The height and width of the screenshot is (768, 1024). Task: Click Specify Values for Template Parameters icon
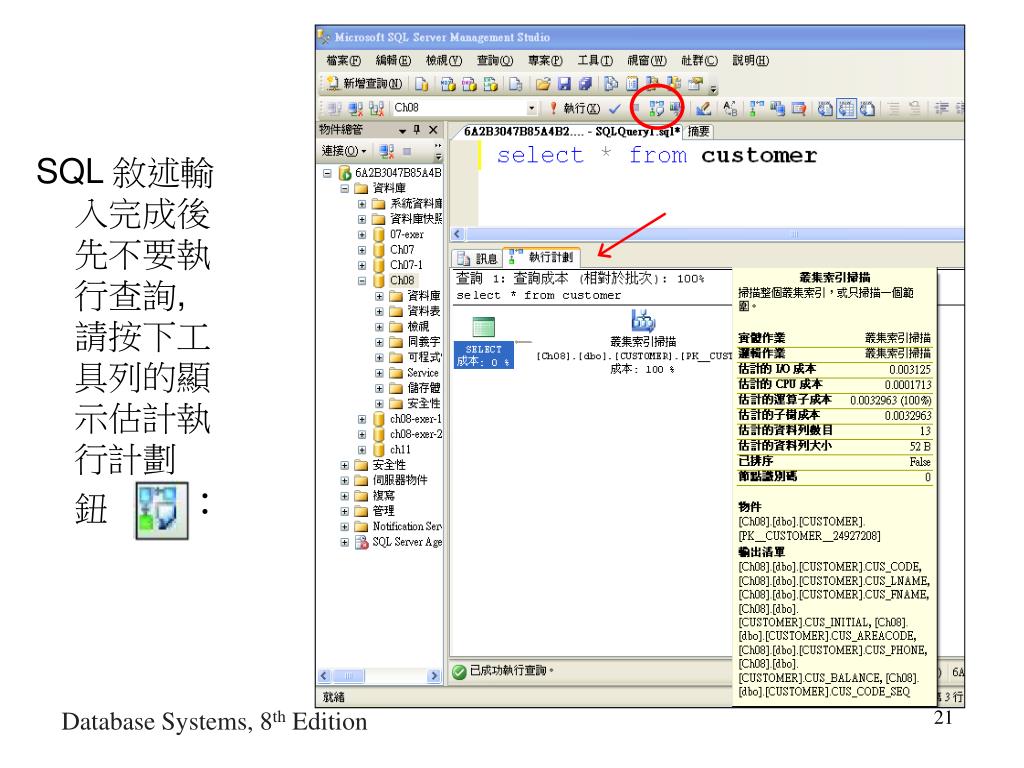pyautogui.click(x=730, y=108)
